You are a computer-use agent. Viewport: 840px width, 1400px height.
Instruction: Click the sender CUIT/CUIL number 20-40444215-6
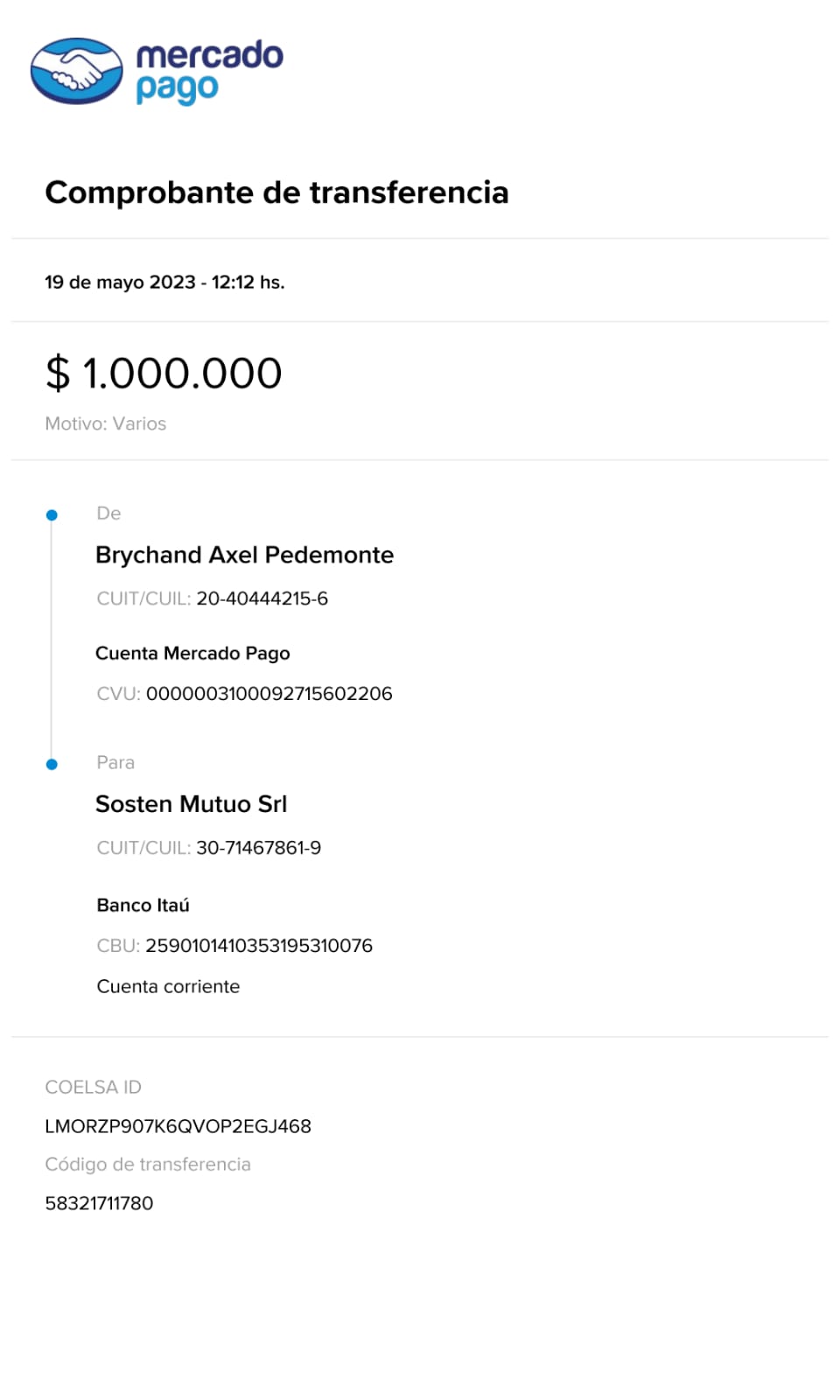click(x=262, y=598)
